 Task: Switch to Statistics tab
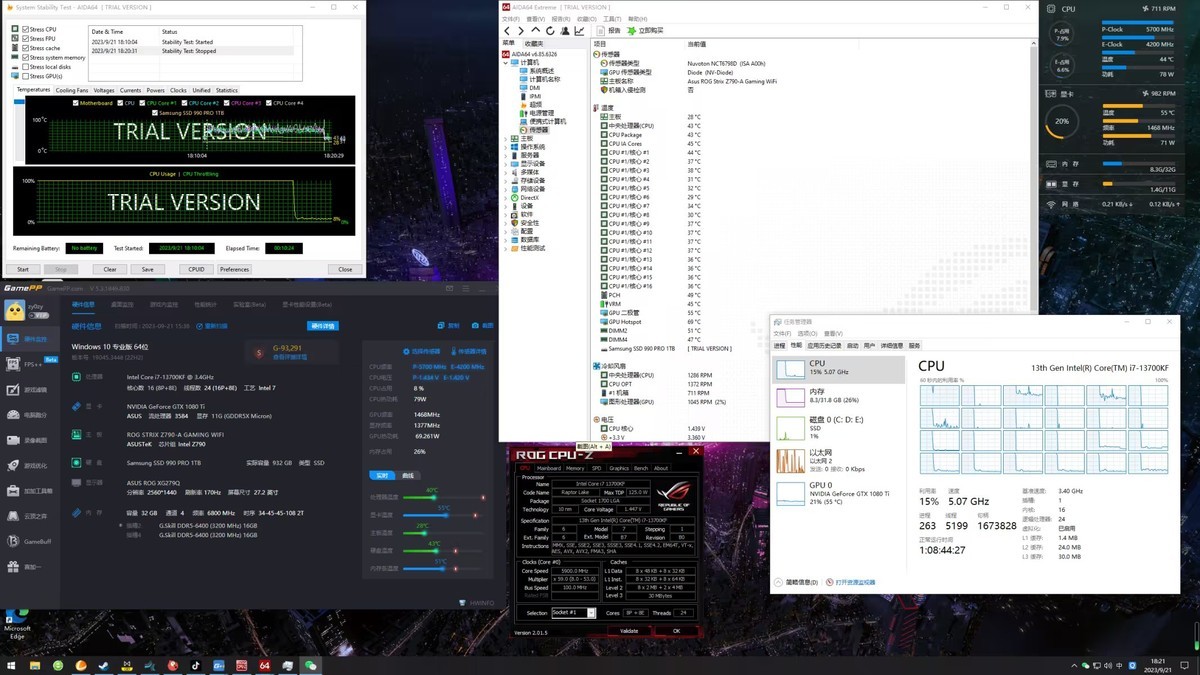coord(227,90)
